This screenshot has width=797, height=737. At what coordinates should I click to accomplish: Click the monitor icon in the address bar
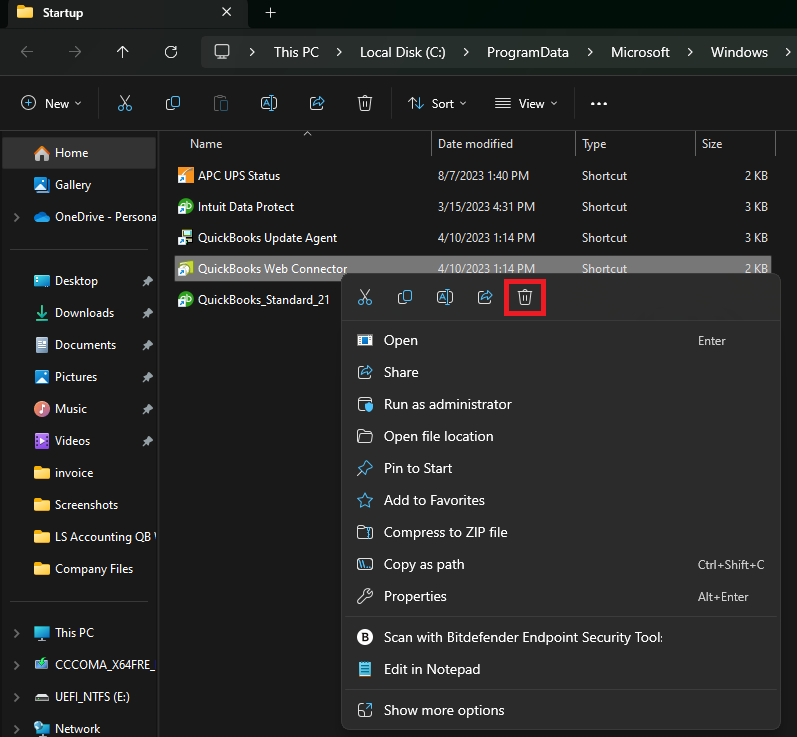point(222,52)
